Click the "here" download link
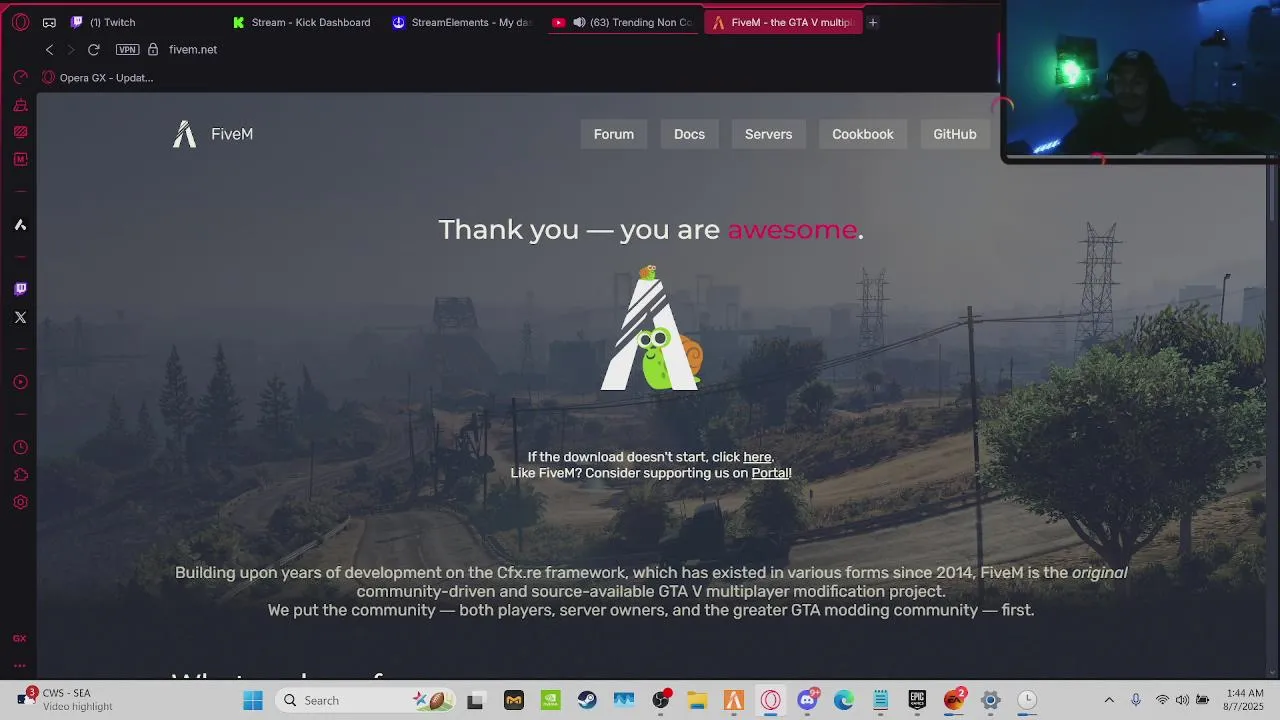1280x720 pixels. pyautogui.click(x=757, y=457)
